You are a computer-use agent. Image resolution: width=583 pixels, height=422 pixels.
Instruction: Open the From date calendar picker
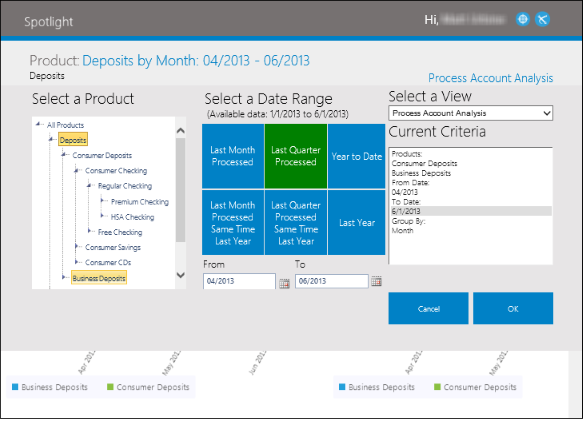click(x=284, y=283)
